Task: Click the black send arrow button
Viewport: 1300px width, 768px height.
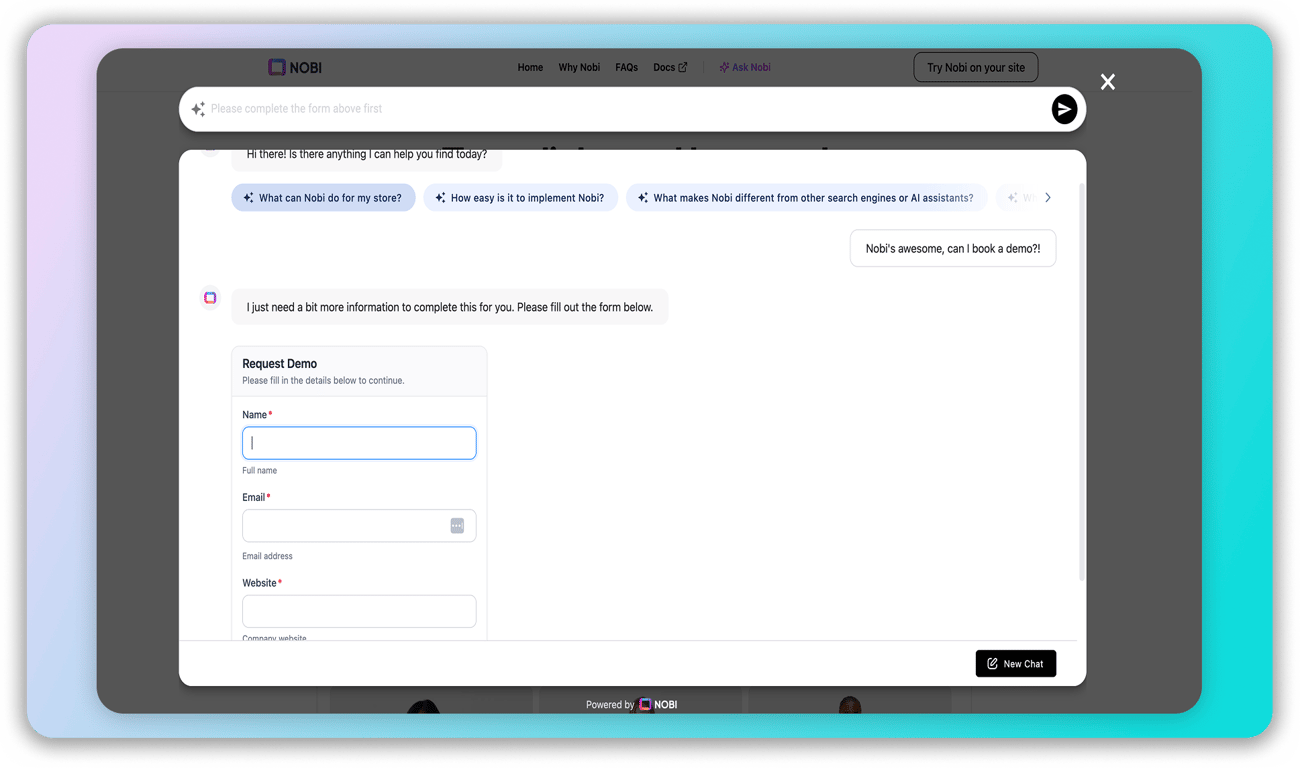Action: tap(1064, 109)
